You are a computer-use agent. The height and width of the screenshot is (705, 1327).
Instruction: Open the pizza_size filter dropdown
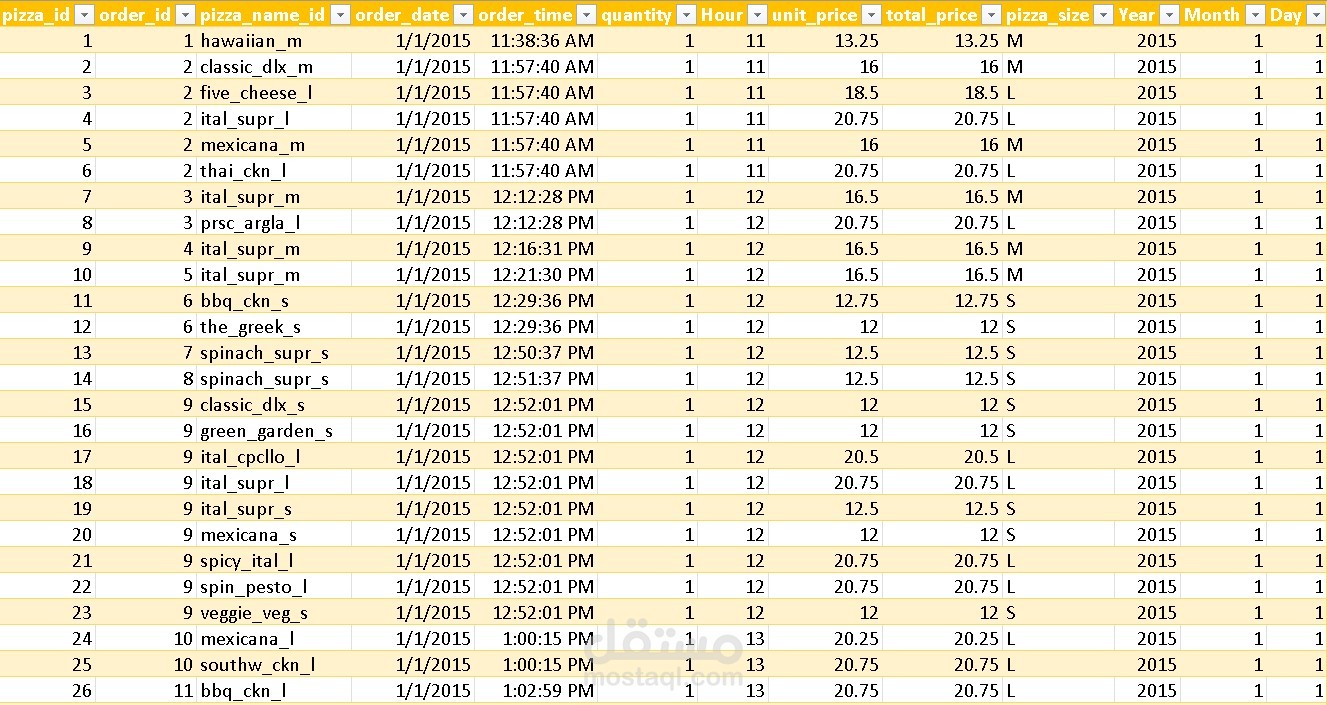click(x=1103, y=15)
